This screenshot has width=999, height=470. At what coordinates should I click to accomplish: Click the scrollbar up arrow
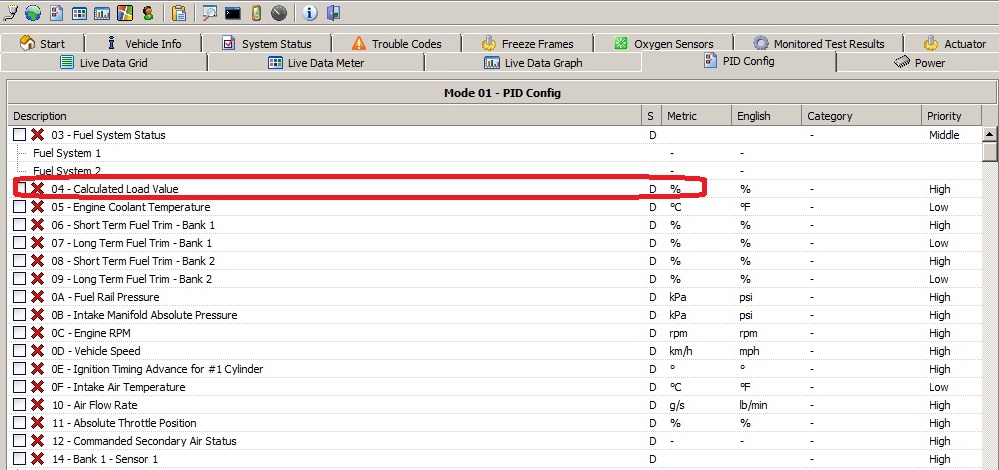point(990,134)
